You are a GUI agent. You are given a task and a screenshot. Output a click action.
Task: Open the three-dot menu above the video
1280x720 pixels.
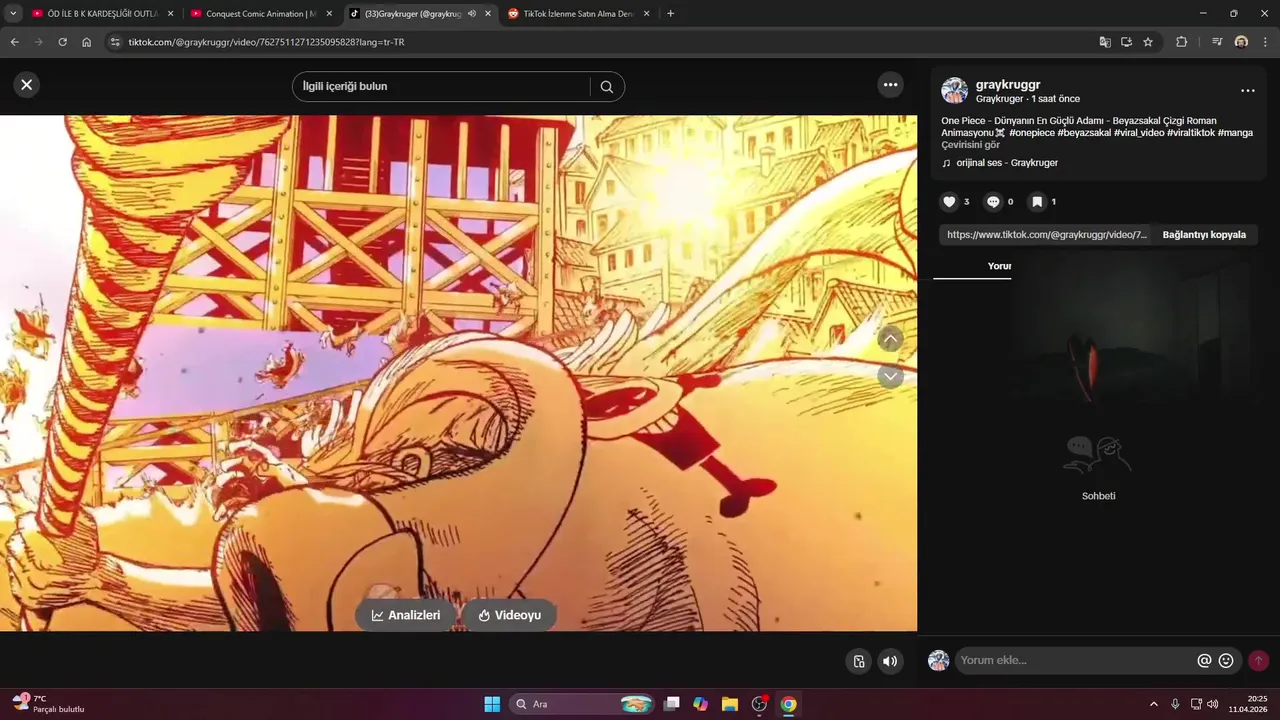[891, 85]
